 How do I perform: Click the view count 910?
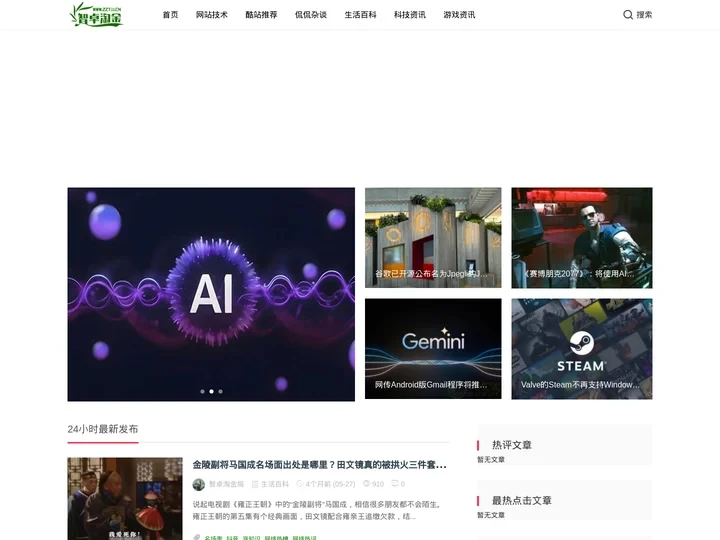pyautogui.click(x=378, y=484)
